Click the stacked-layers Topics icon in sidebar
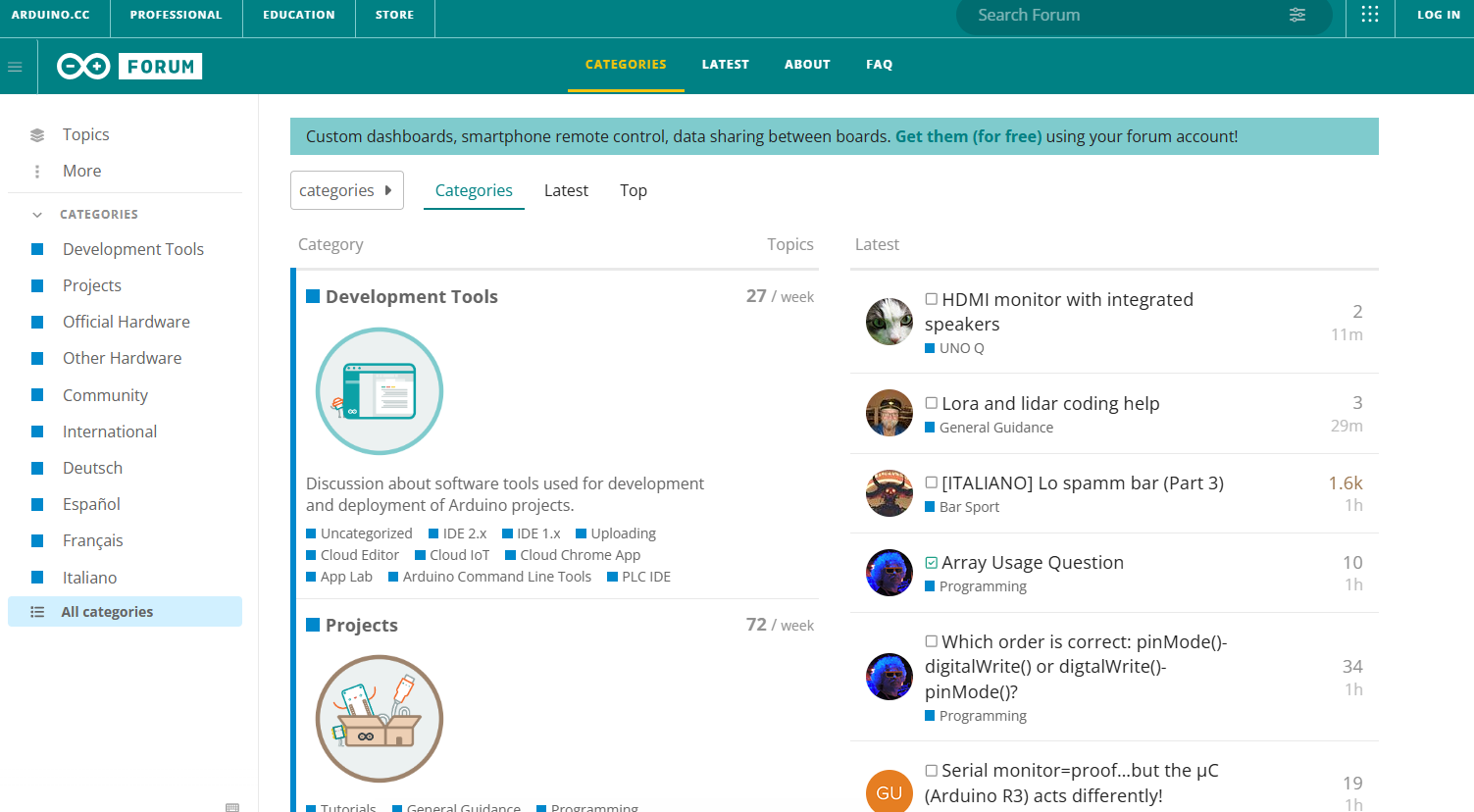This screenshot has height=812, width=1474. (36, 133)
